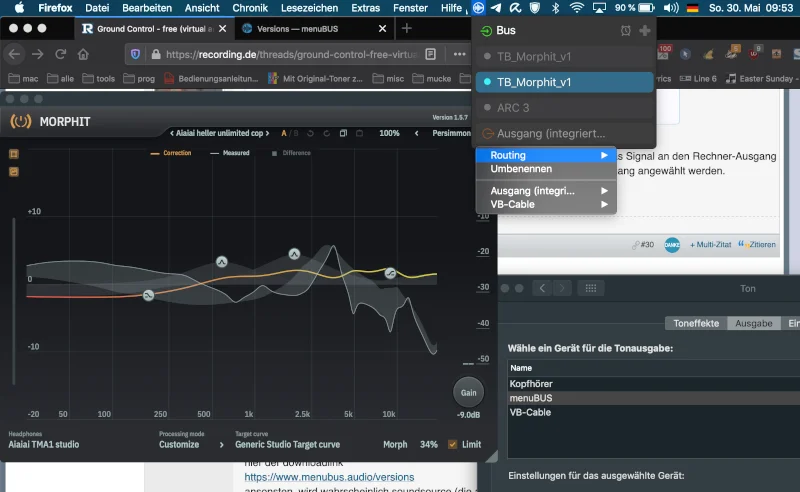Viewport: 800px width, 492px height.
Task: Click the lower orange icon in Morphit sidebar
Action: [14, 172]
